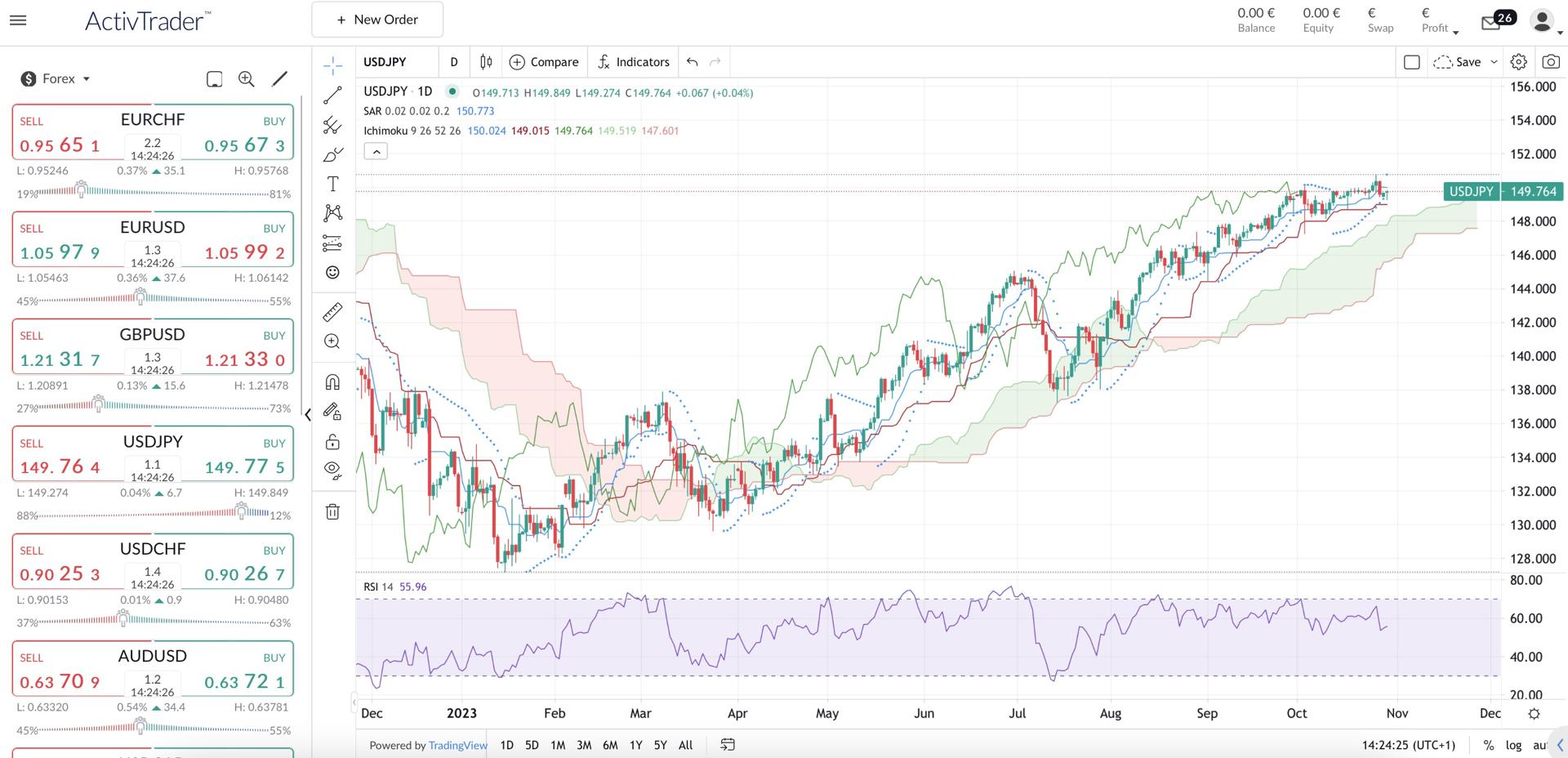Lock all drawing objects
Viewport: 1568px width, 758px height.
coord(333,441)
